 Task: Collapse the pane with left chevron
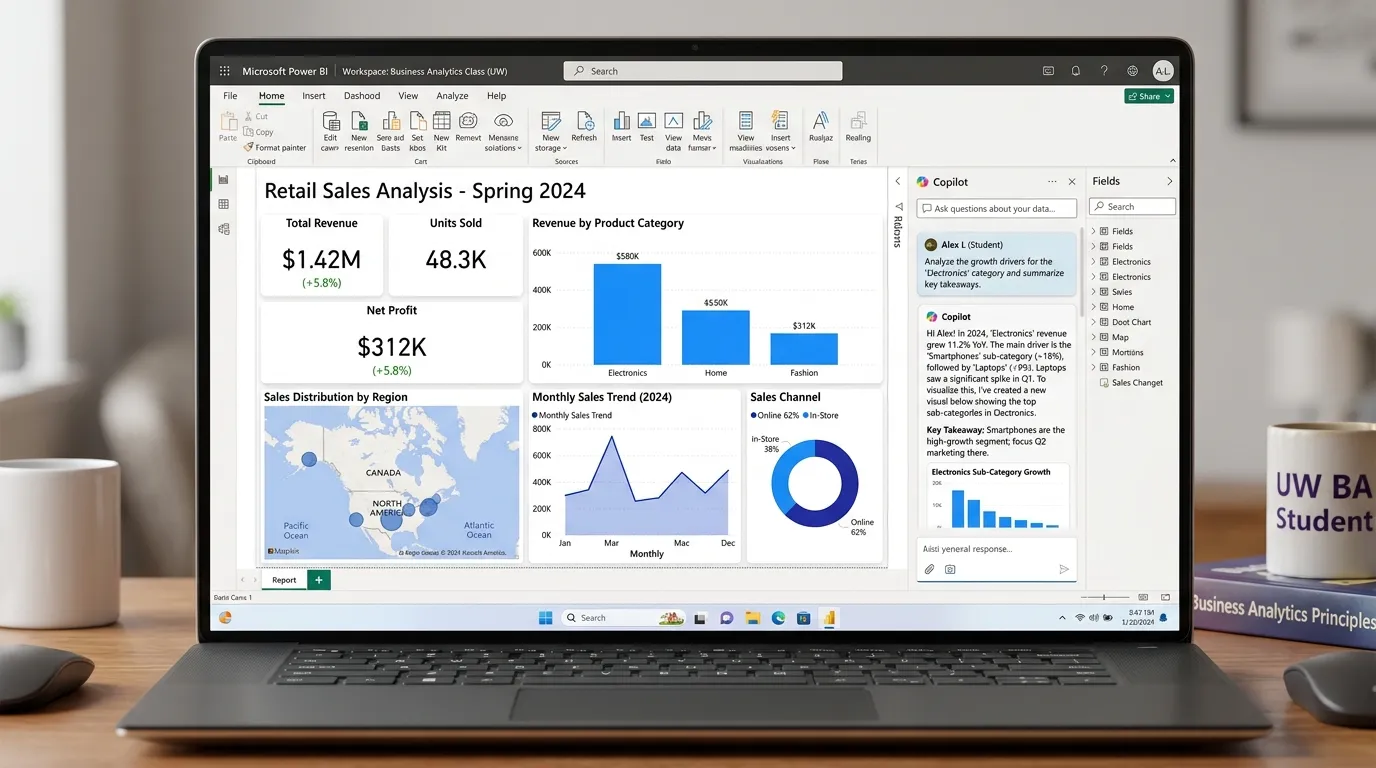[x=897, y=181]
